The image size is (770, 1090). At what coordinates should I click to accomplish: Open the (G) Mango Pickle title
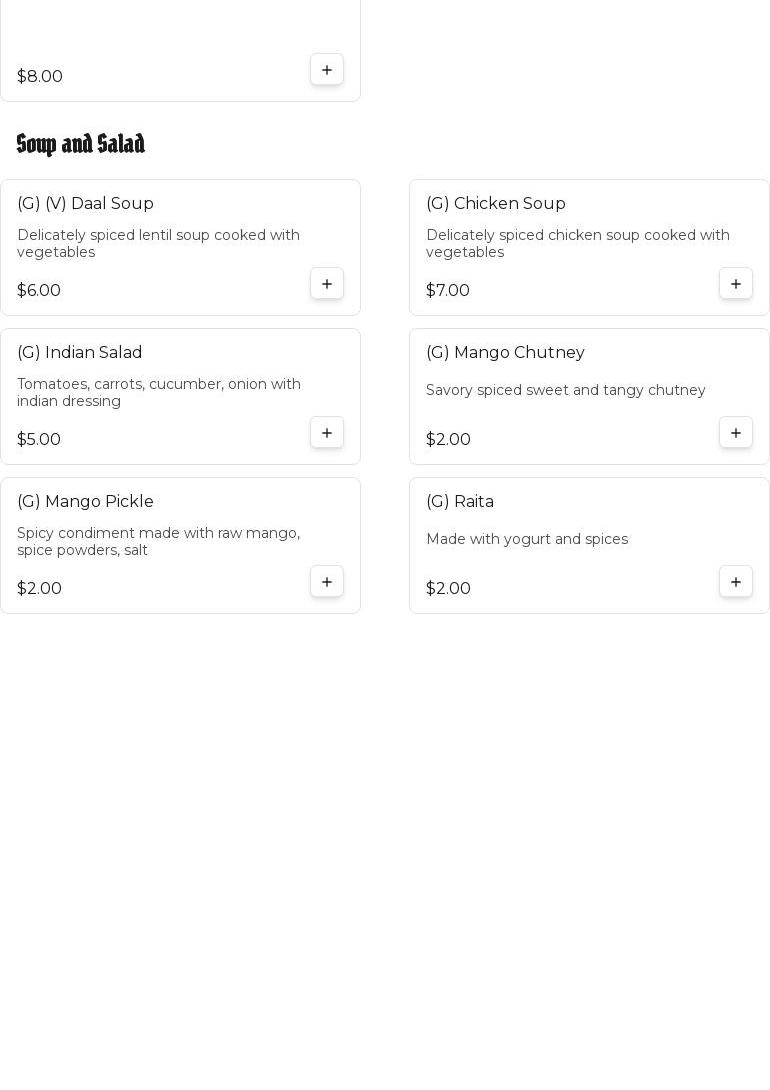click(85, 502)
